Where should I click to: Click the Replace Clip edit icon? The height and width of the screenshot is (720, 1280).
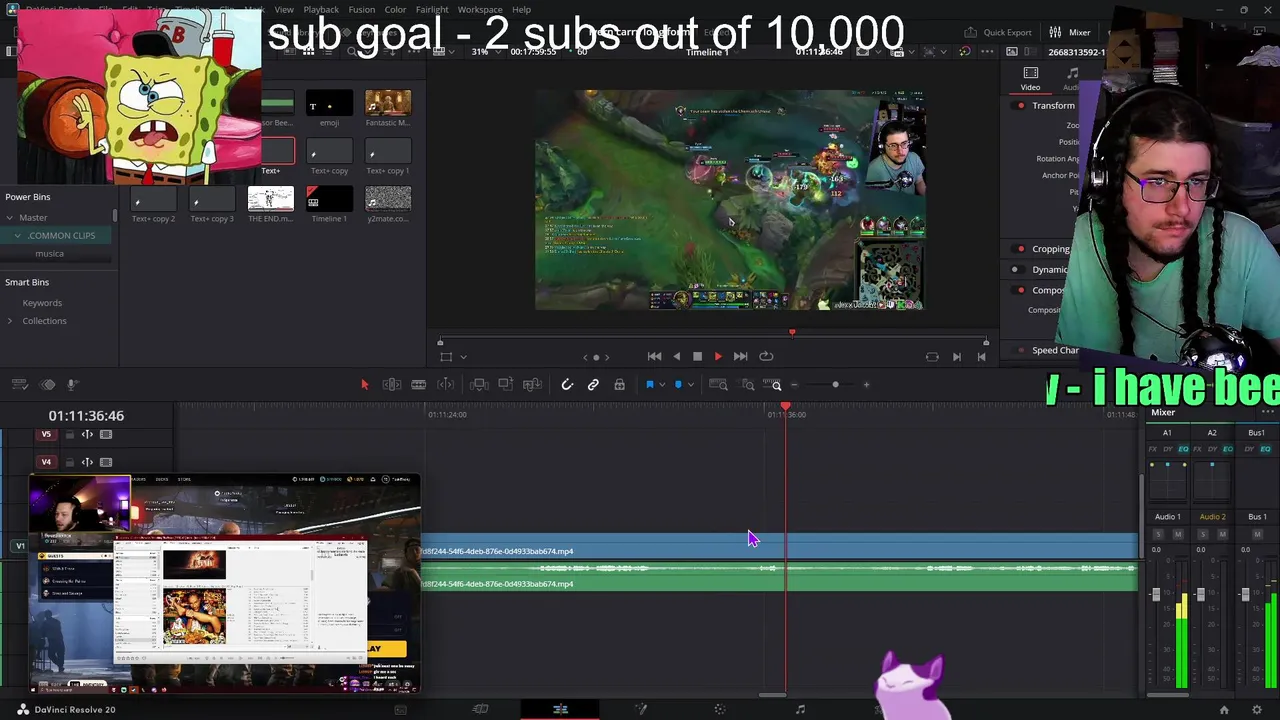(x=533, y=385)
